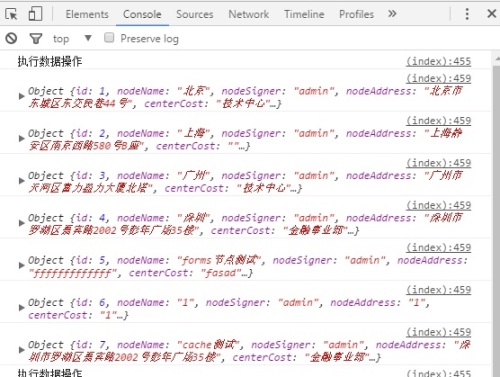Screen dimensions: 500x377
Task: Open the Profiles tab
Action: tap(356, 14)
